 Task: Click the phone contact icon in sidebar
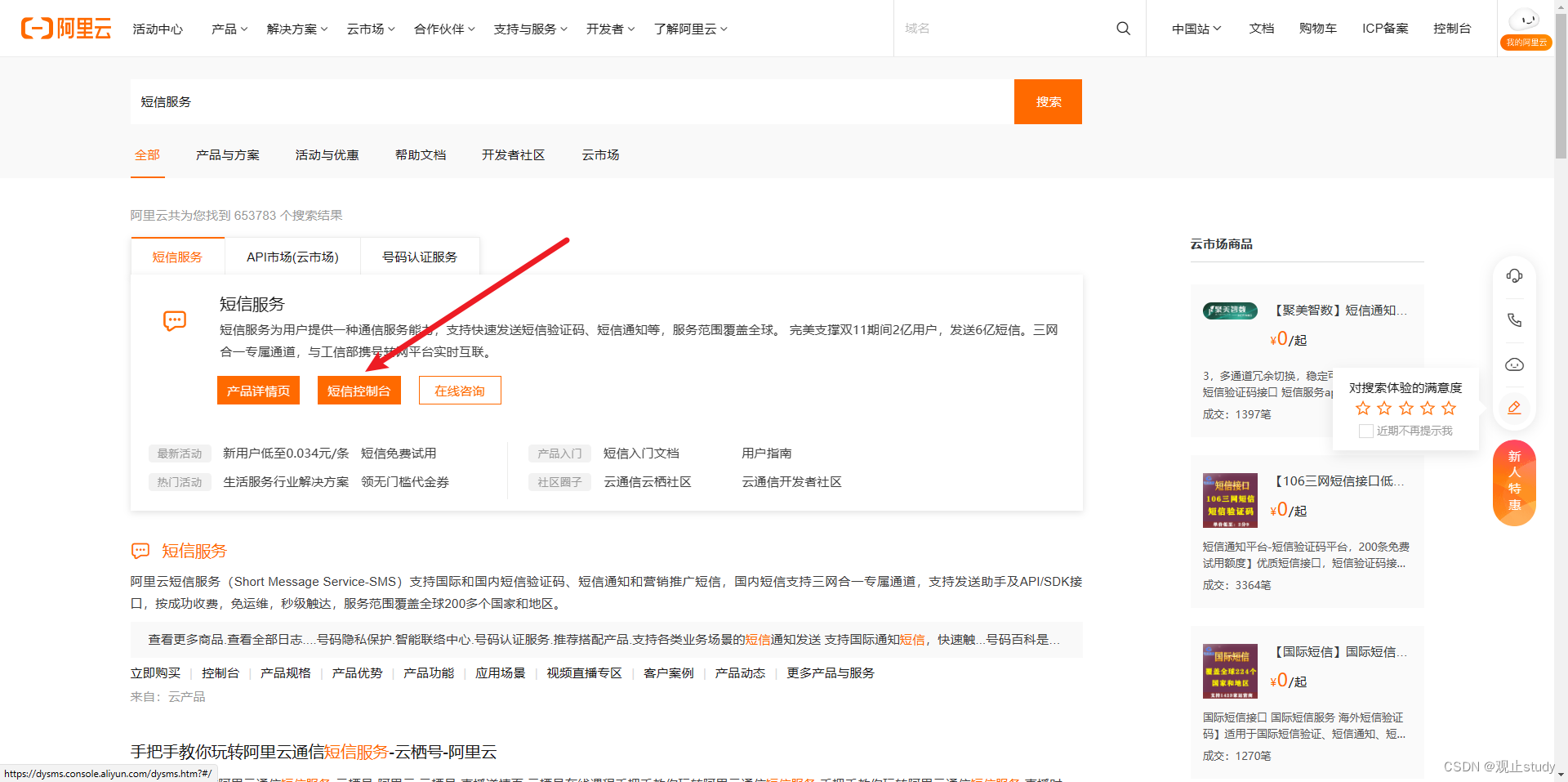point(1514,320)
